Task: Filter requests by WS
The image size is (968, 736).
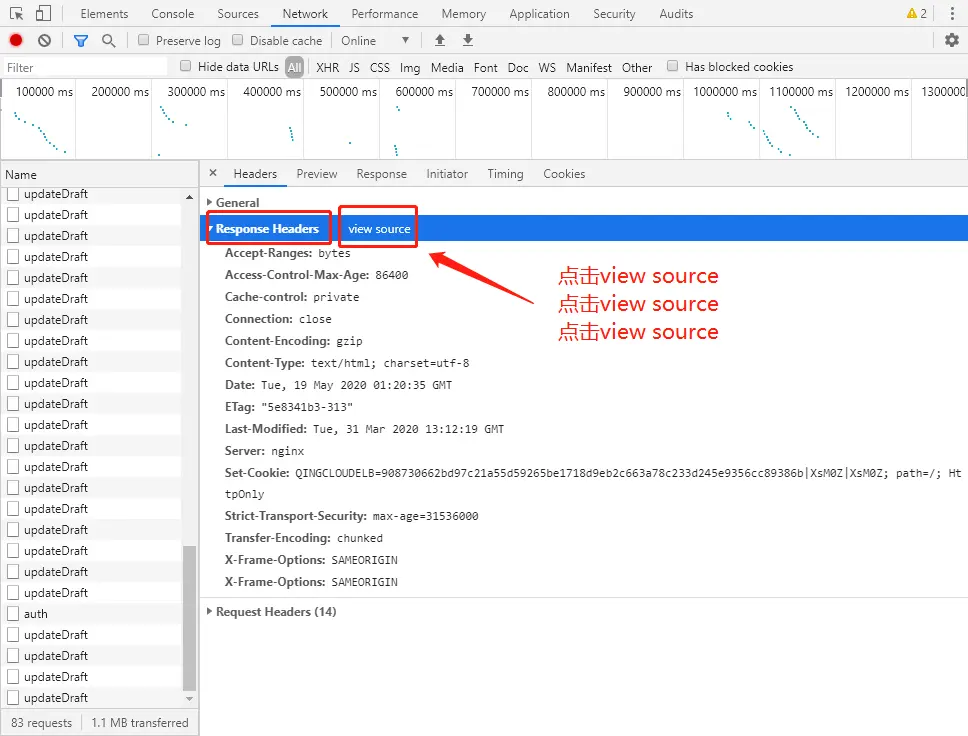Action: coord(547,67)
